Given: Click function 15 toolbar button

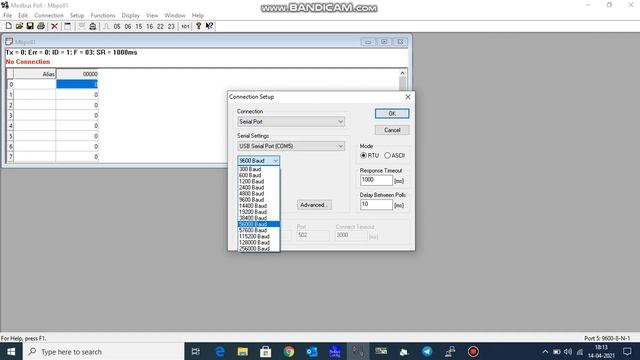Looking at the screenshot, I should (x=139, y=26).
